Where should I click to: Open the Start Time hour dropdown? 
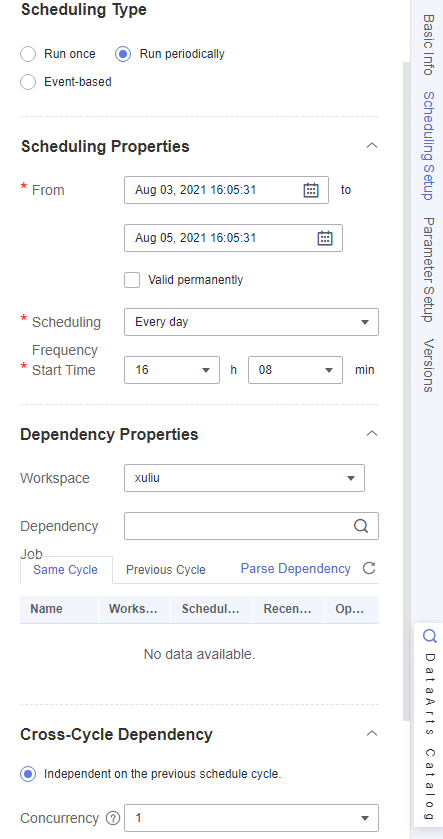[172, 370]
